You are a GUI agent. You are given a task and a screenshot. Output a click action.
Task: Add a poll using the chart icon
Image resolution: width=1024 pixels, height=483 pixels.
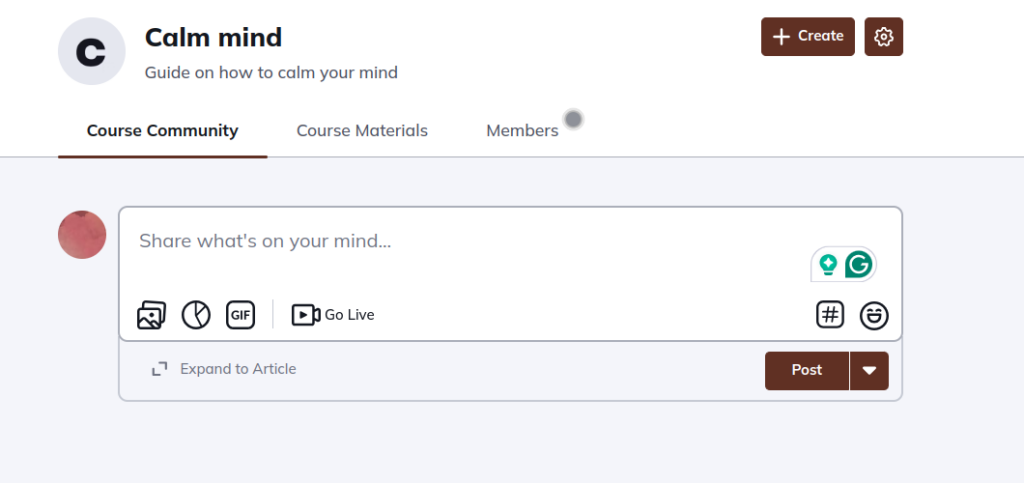196,315
